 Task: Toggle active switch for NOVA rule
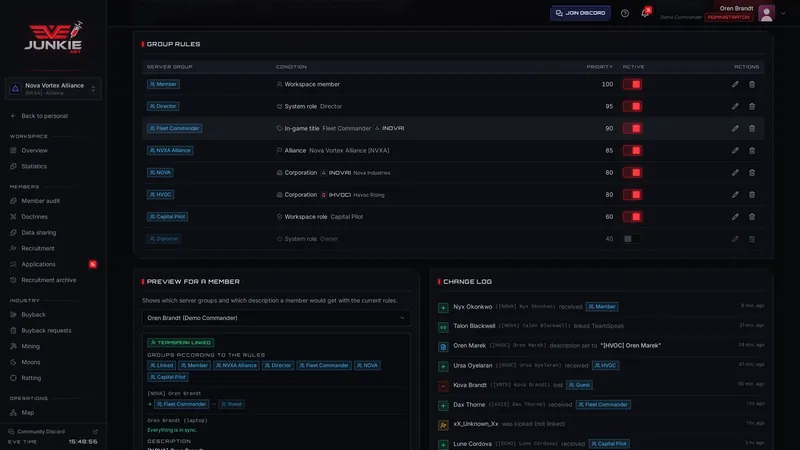pyautogui.click(x=632, y=172)
